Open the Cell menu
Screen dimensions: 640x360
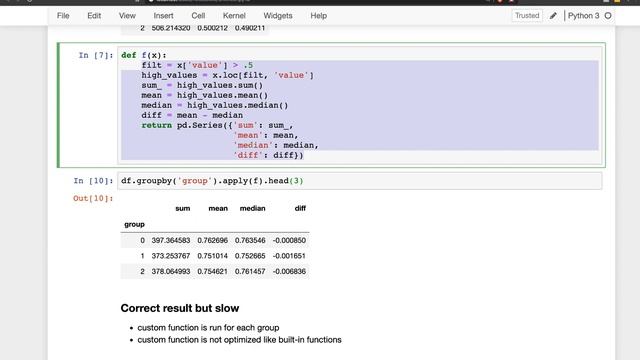tap(198, 16)
